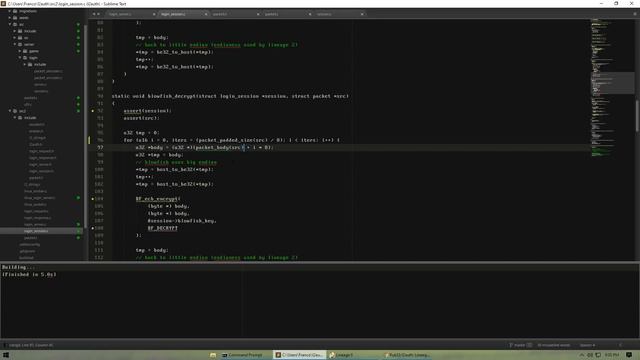Click the Finished in build output text
Image resolution: width=640 pixels, height=360 pixels.
(x=29, y=275)
